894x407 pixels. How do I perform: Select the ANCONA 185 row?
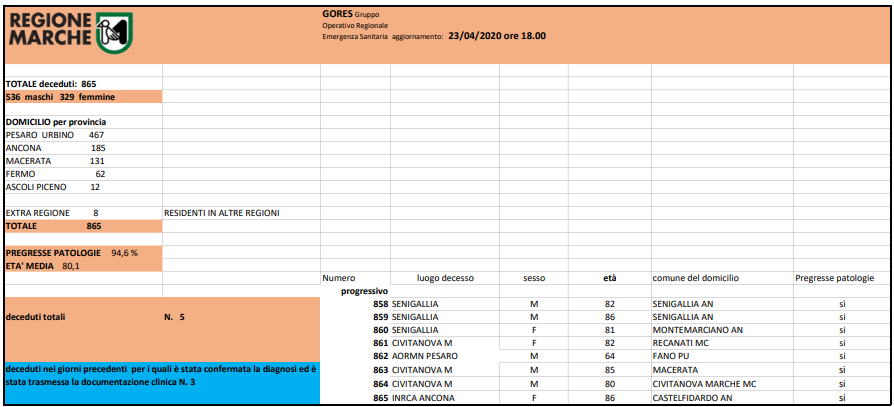coord(83,148)
